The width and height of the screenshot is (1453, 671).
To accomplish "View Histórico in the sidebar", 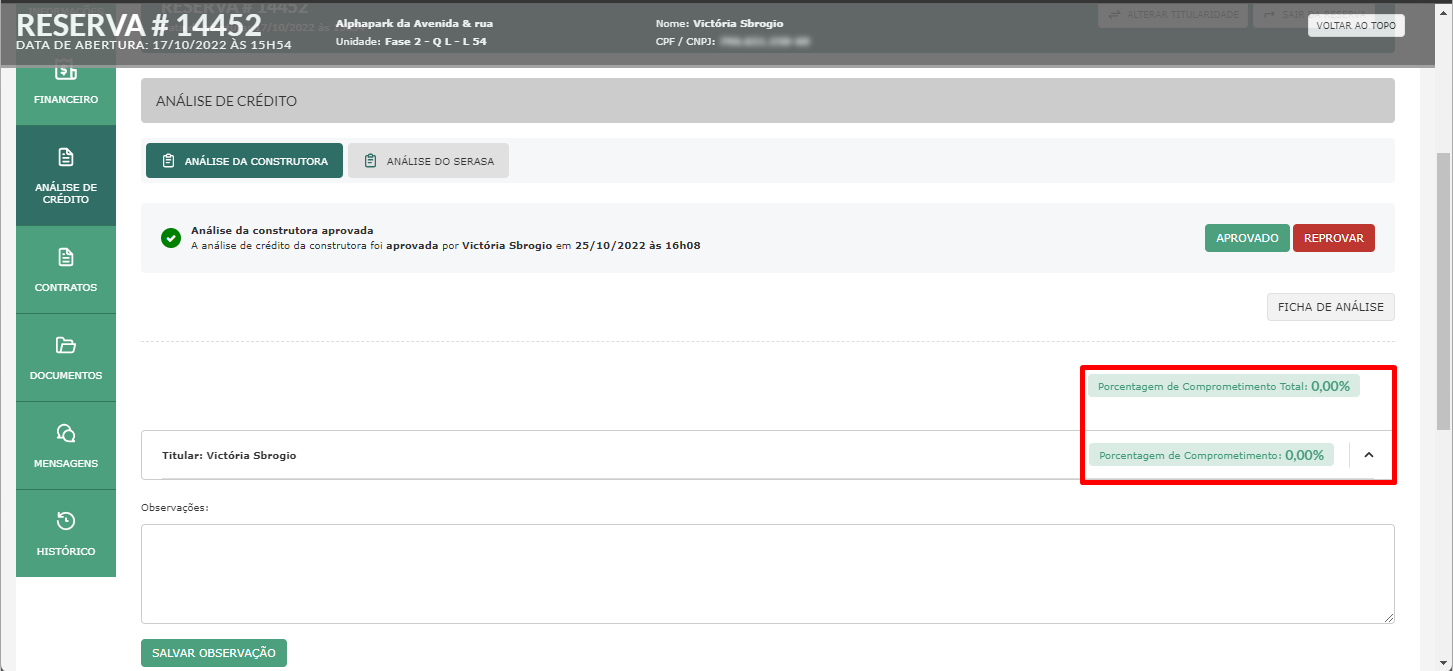I will [x=66, y=533].
